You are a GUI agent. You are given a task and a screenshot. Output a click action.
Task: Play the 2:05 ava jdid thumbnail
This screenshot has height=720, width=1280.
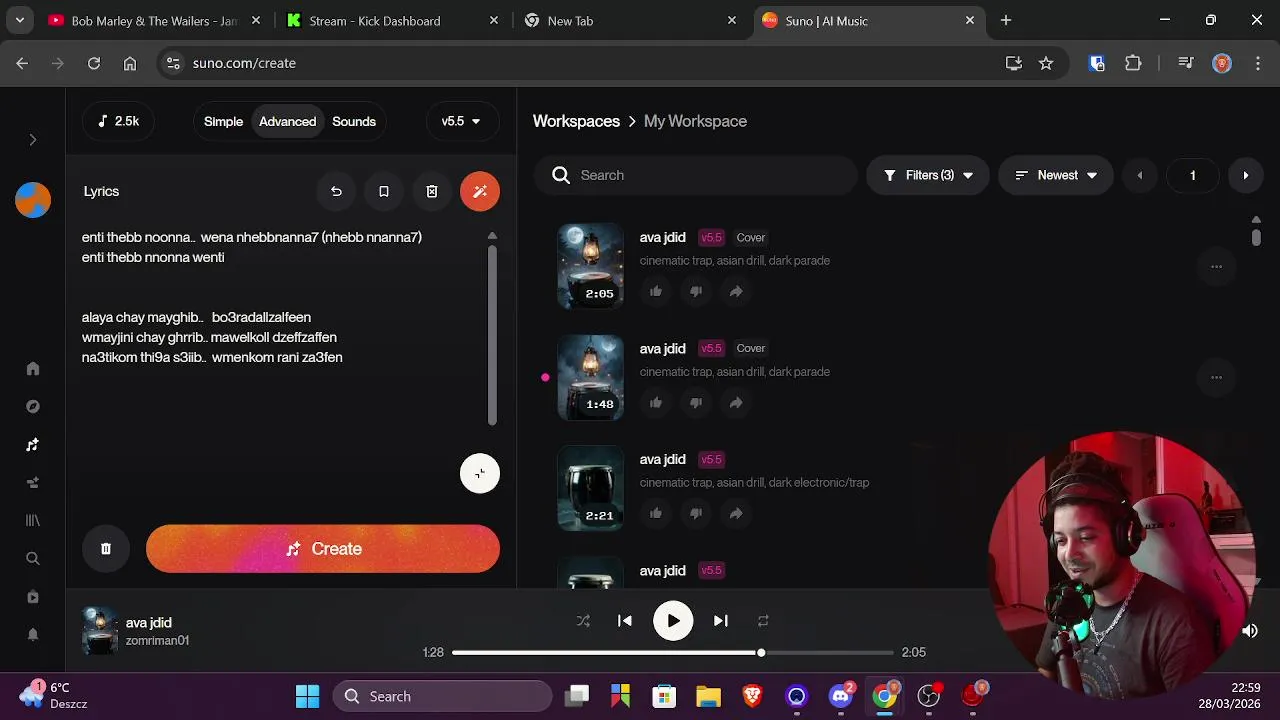[590, 266]
